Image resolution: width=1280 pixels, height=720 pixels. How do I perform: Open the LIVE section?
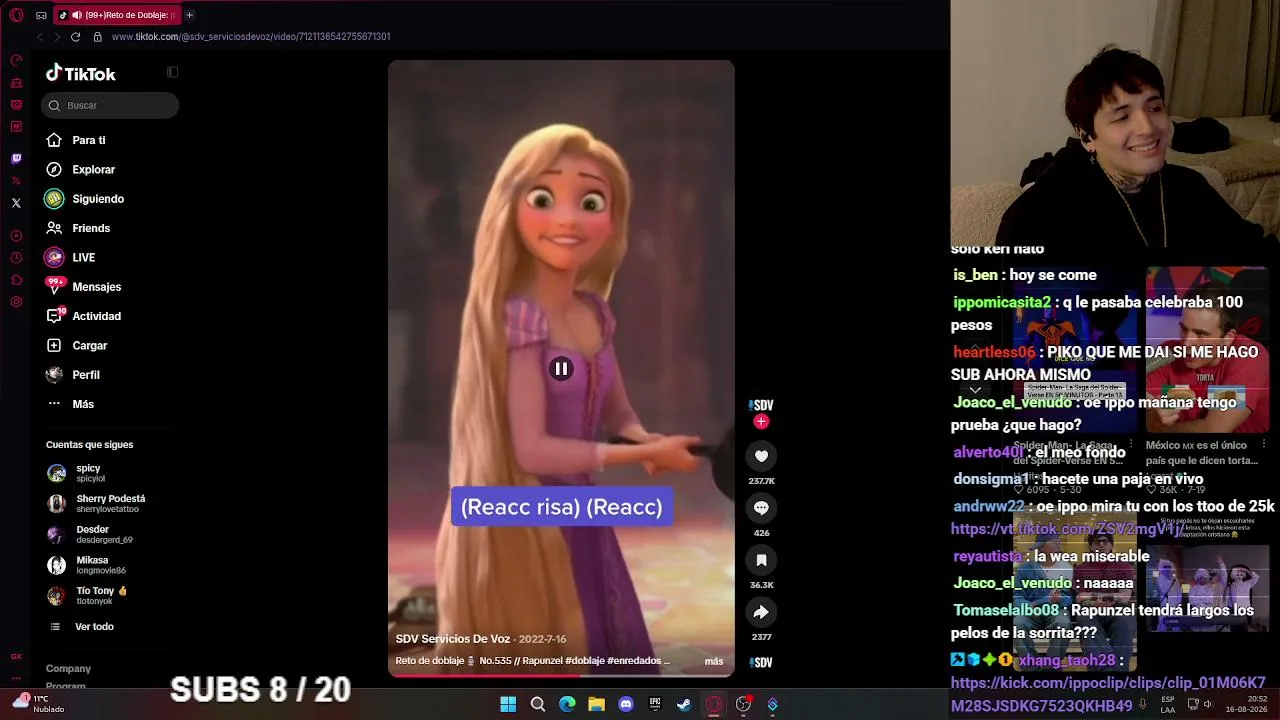tap(70, 258)
